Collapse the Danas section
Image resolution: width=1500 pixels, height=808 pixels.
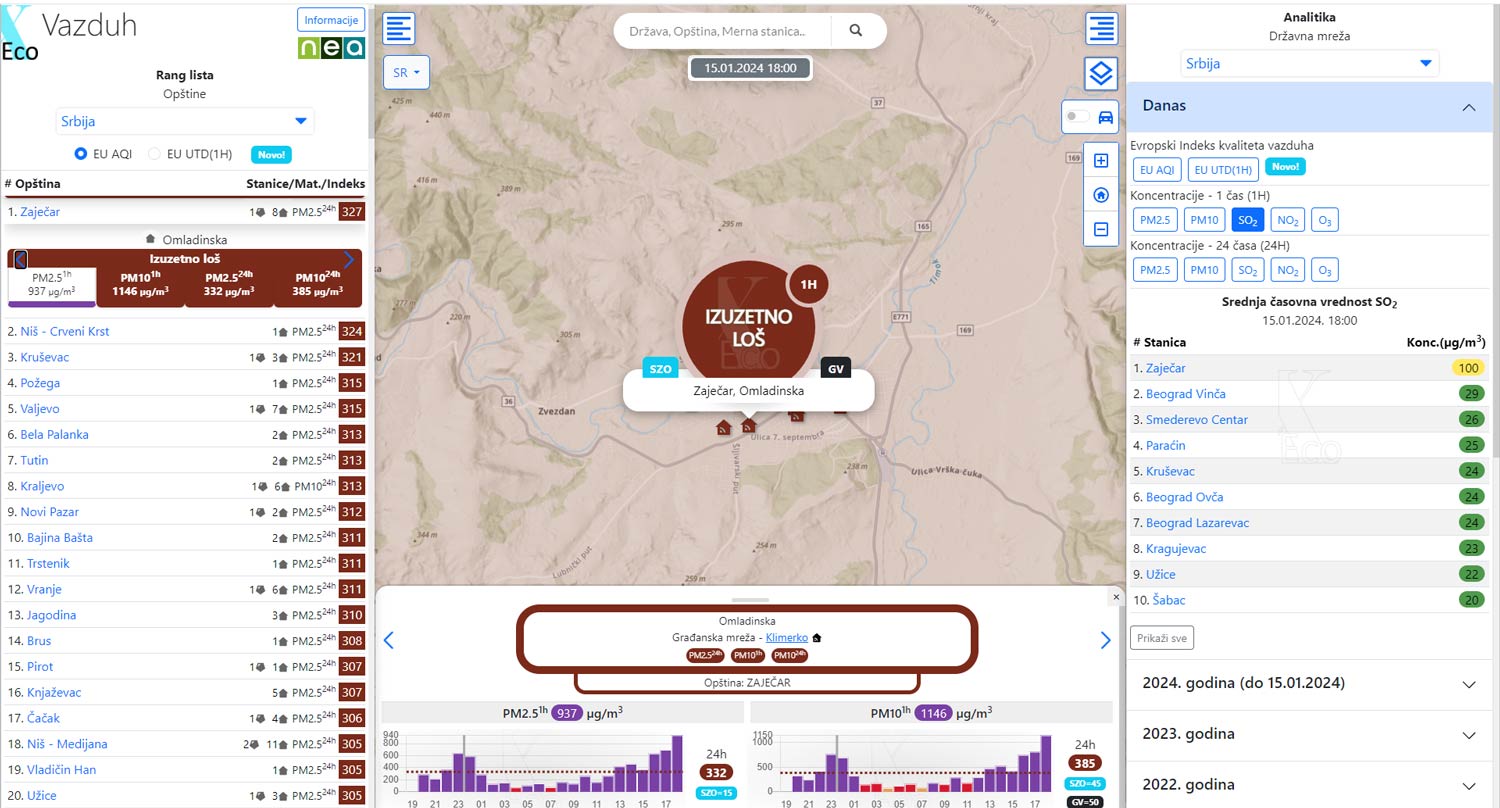pyautogui.click(x=1468, y=107)
